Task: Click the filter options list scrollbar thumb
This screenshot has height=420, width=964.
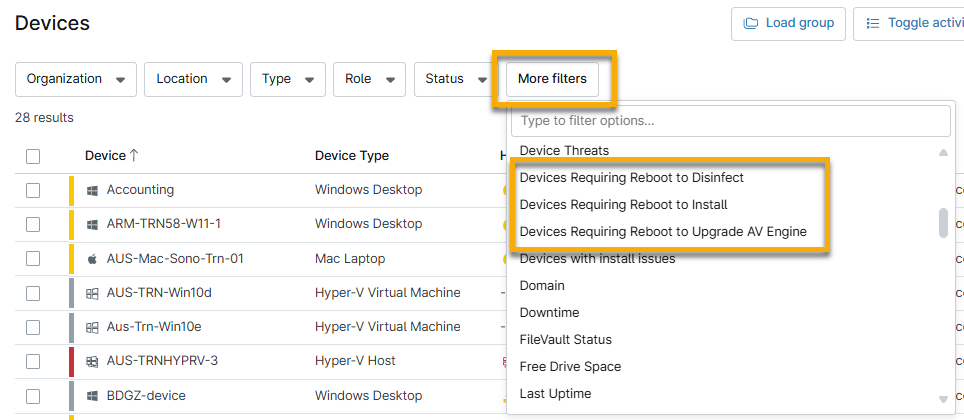Action: 943,223
